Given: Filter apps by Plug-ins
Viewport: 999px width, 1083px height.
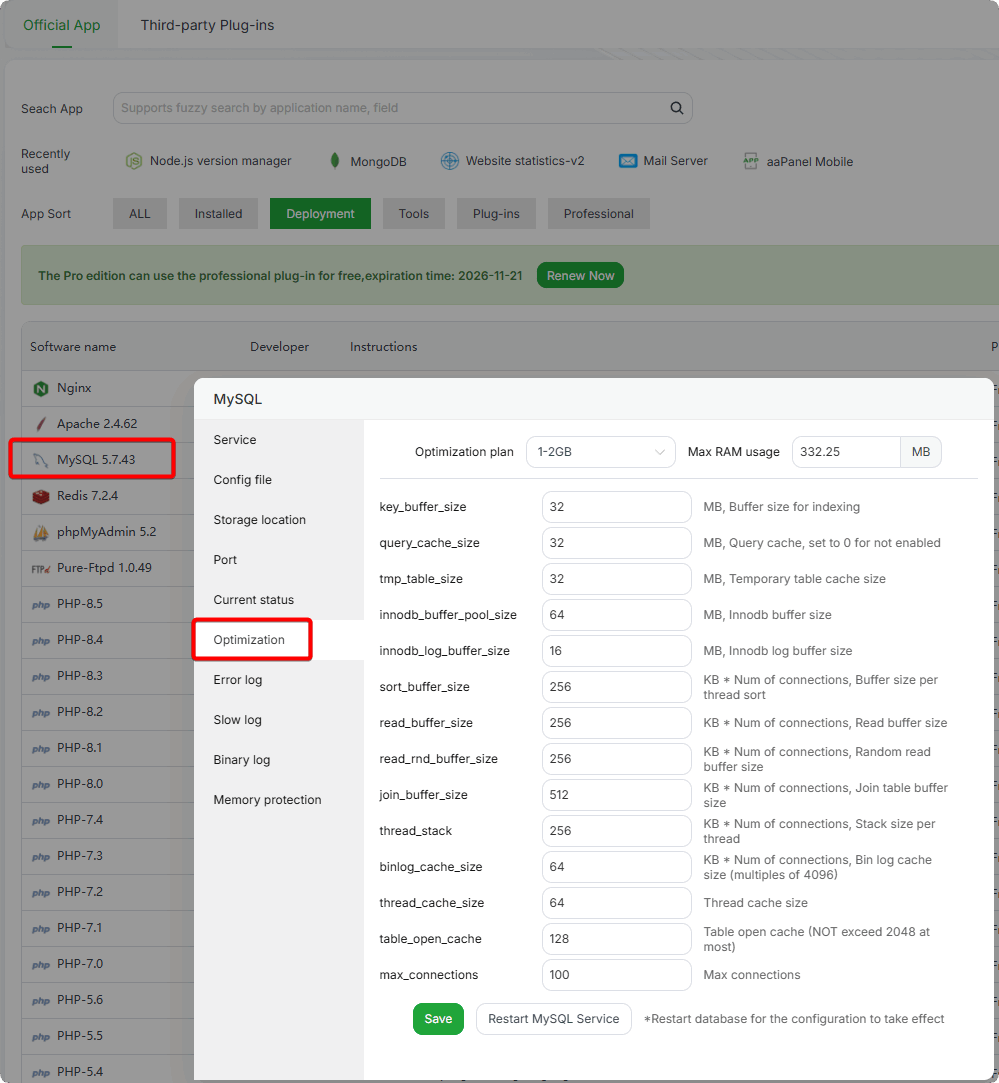Looking at the screenshot, I should tap(496, 213).
